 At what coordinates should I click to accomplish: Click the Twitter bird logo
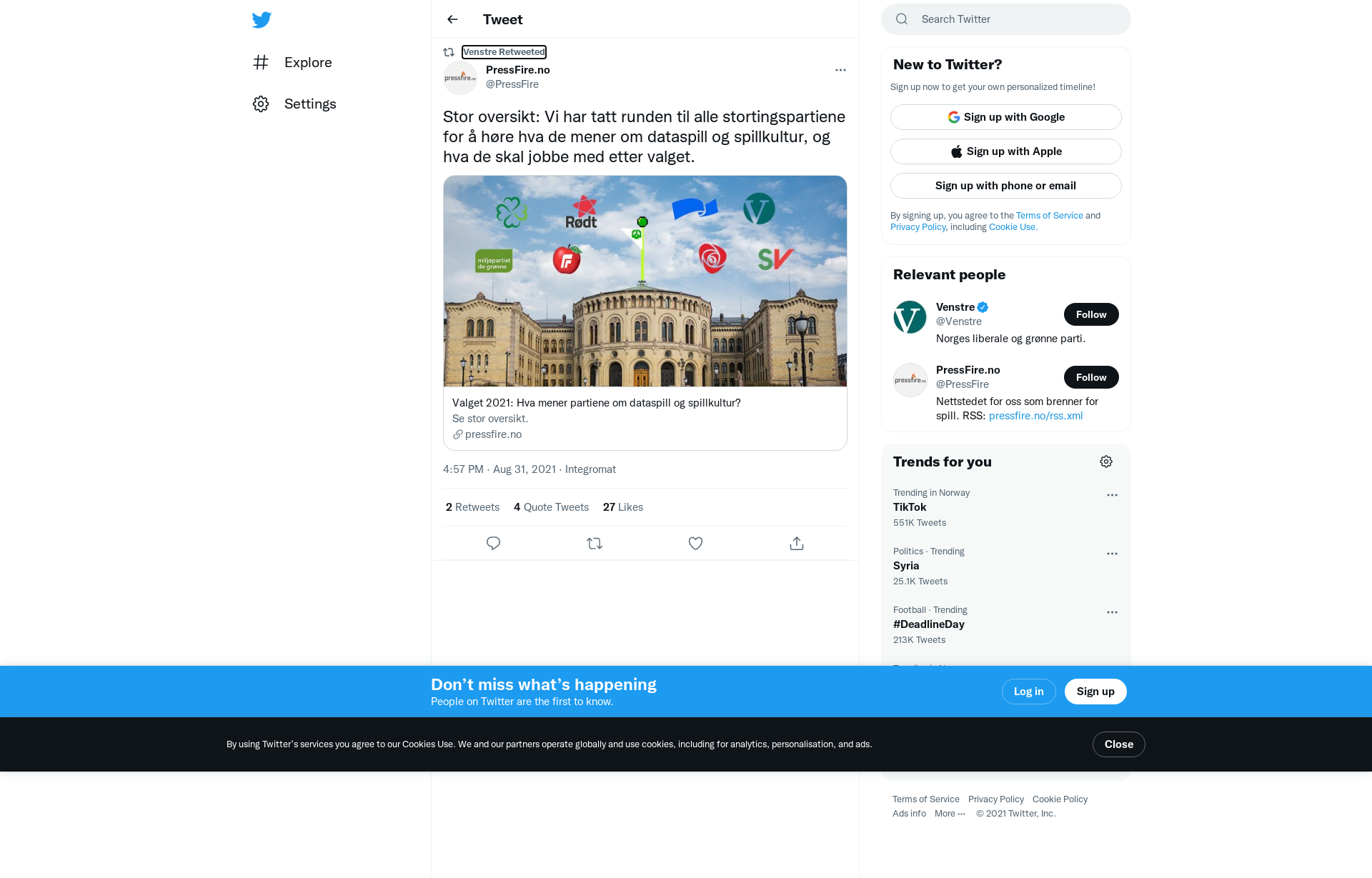pos(262,20)
